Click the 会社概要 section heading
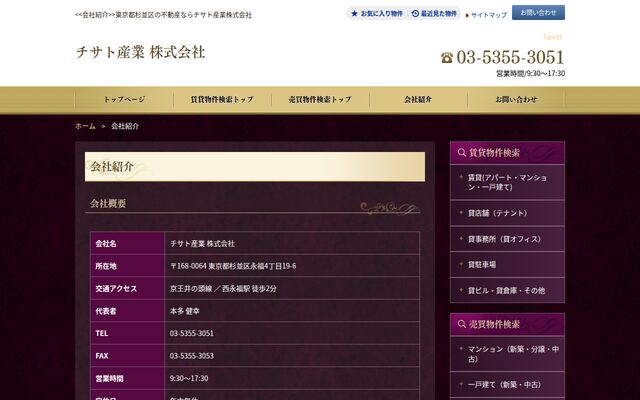Screen dimensions: 640x400 coord(108,203)
